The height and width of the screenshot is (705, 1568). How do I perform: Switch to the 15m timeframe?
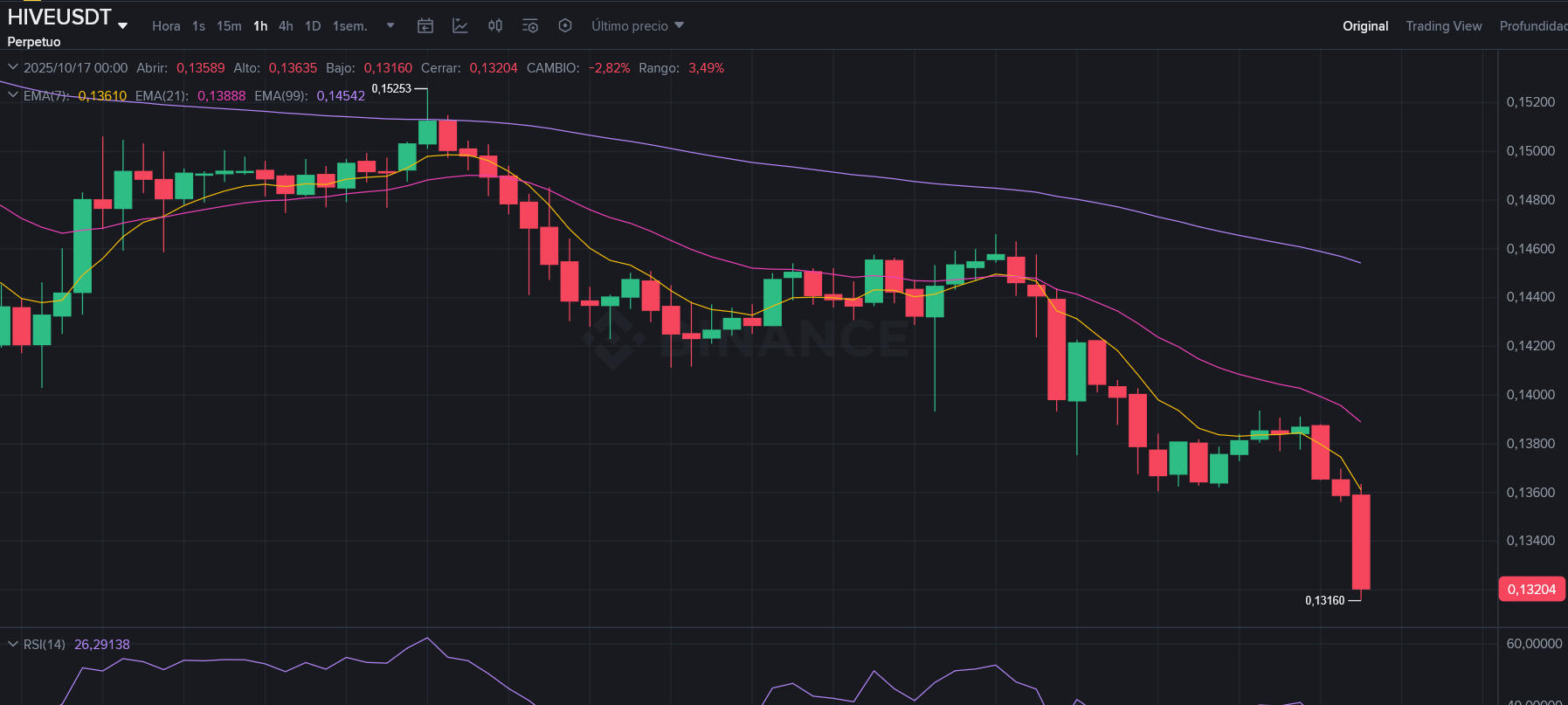(x=229, y=26)
